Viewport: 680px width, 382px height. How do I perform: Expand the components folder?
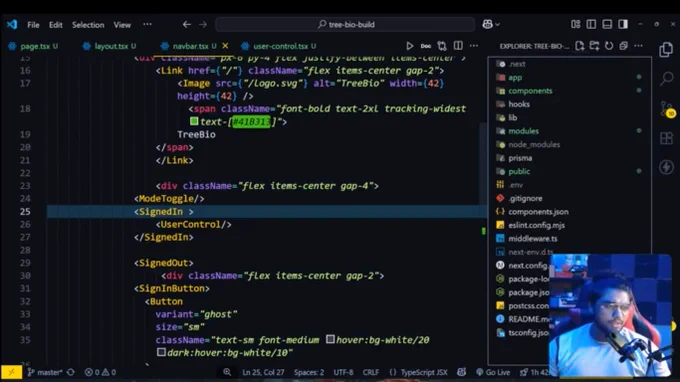530,91
